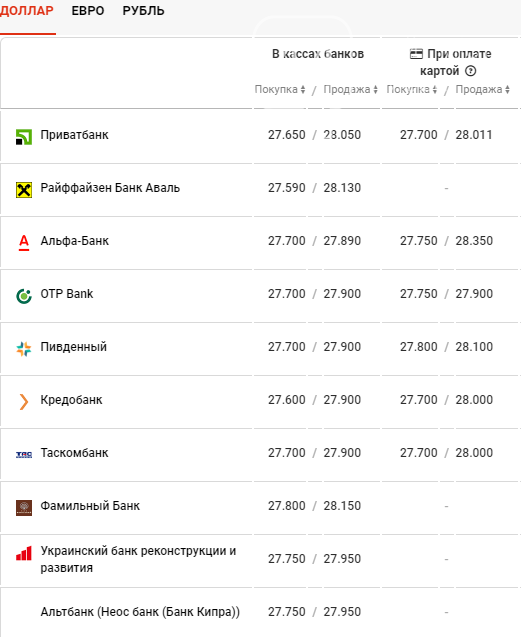Open the Фамильный Банк name link
Screen dimensions: 521x637
[x=90, y=506]
